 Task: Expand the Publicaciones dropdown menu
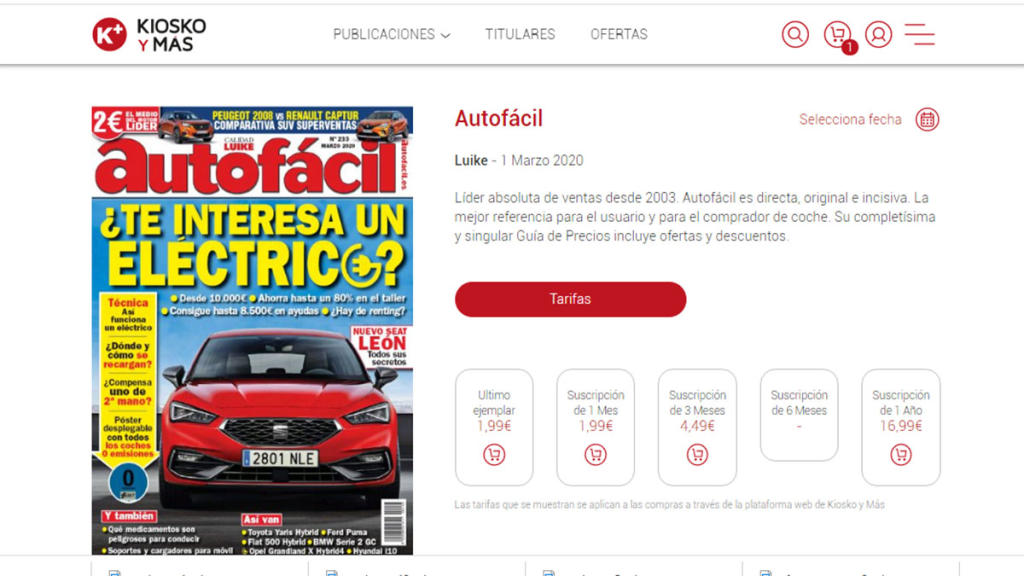[x=391, y=34]
